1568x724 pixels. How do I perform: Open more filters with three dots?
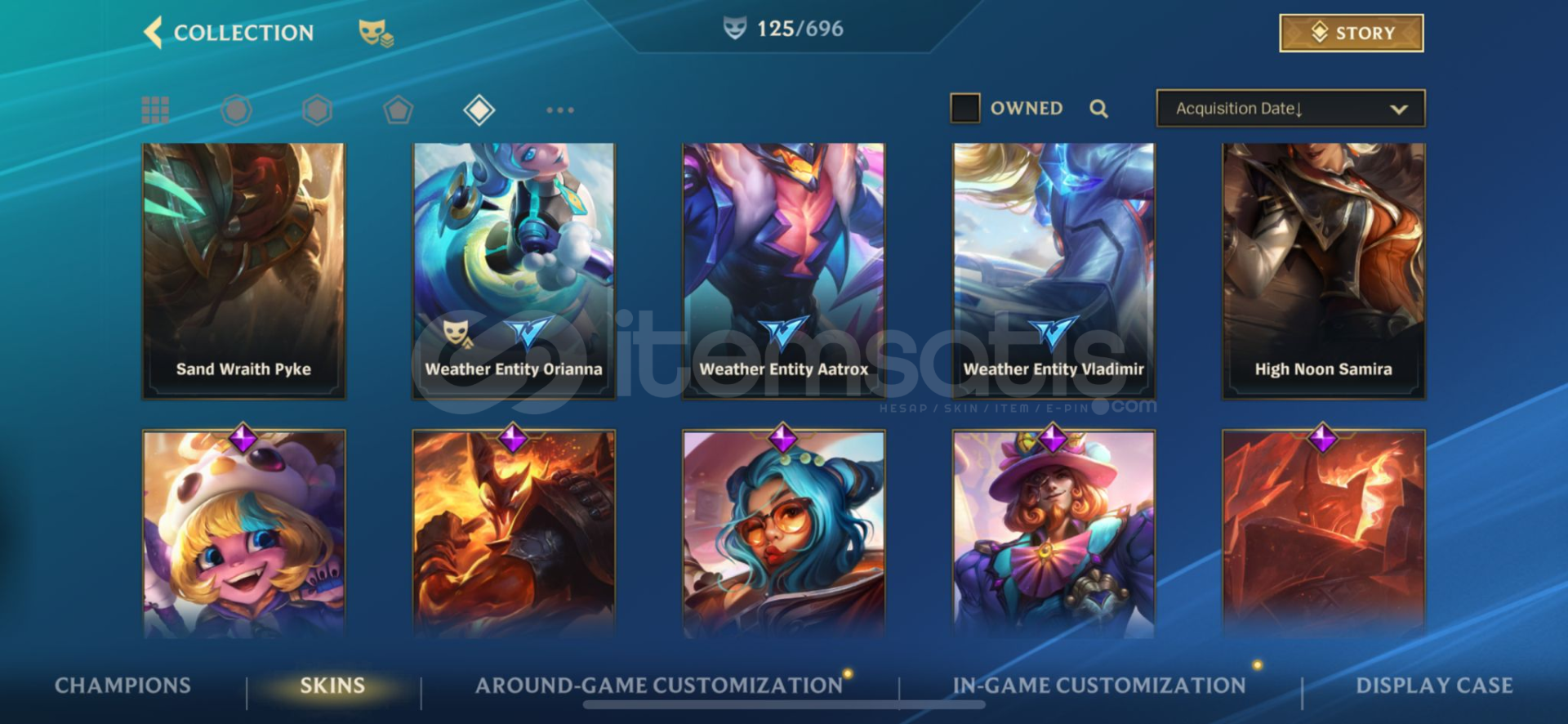(x=560, y=109)
